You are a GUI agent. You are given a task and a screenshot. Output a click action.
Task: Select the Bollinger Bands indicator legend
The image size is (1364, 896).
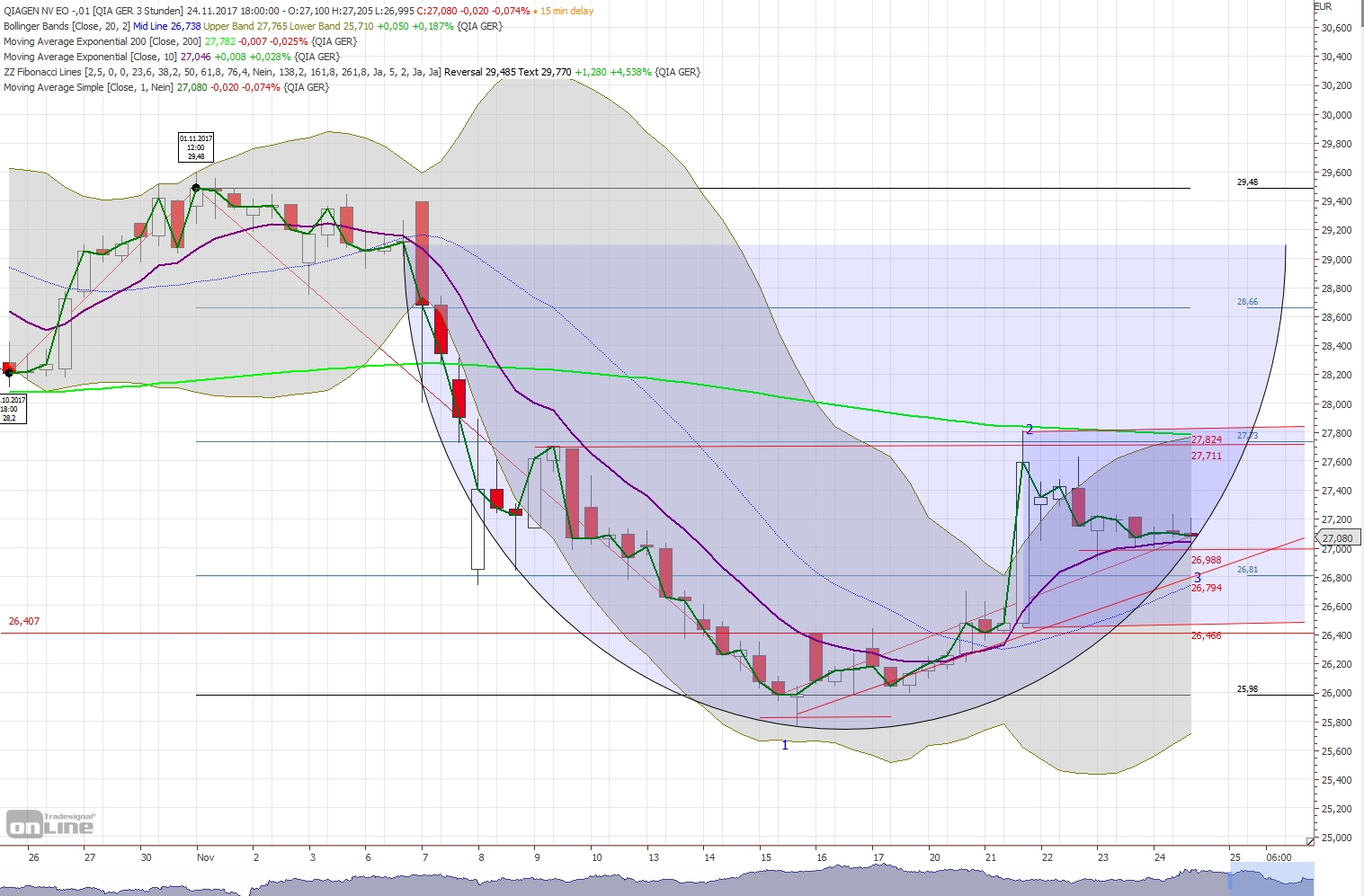[x=253, y=26]
